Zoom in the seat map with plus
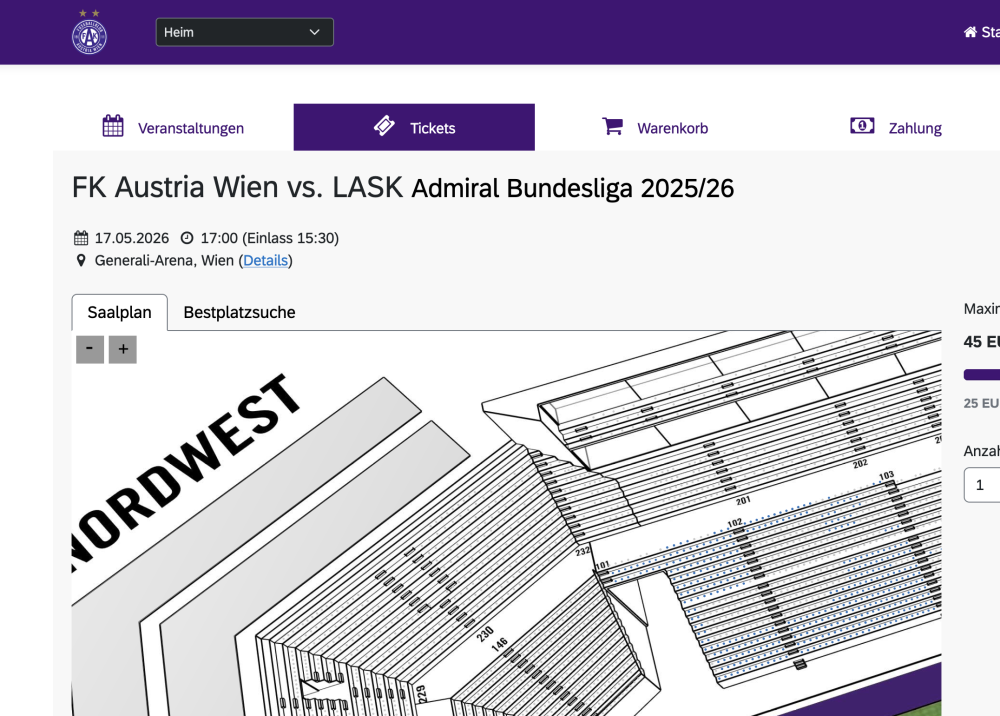 123,349
